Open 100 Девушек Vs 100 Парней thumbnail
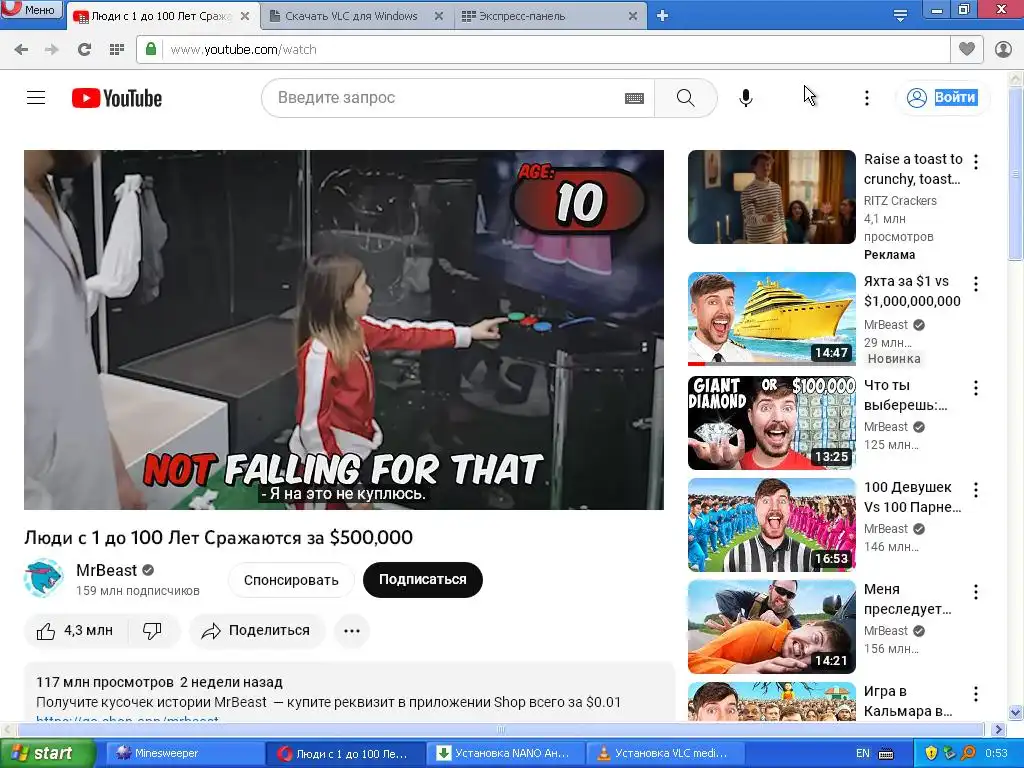 [771, 525]
